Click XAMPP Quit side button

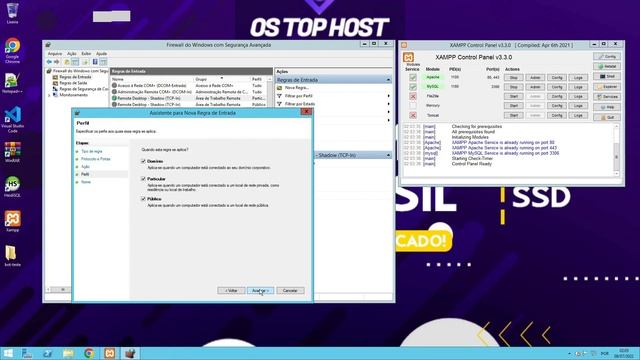point(607,118)
